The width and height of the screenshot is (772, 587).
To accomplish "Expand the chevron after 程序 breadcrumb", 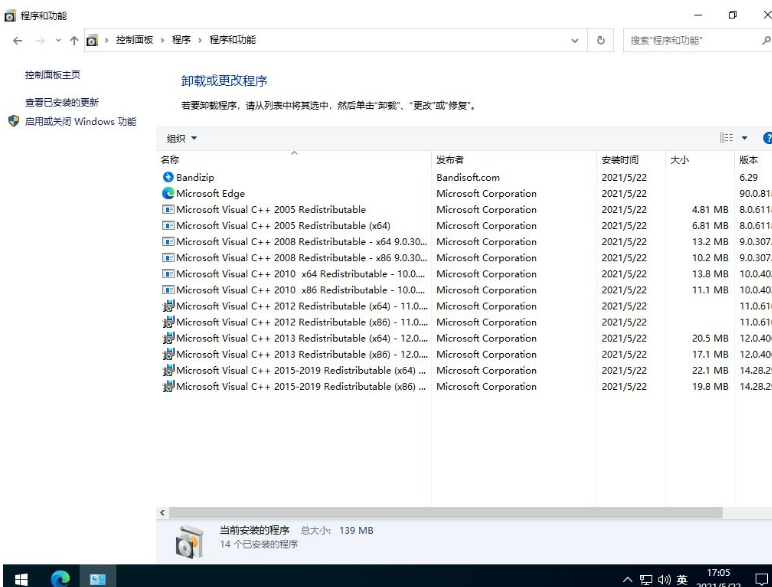I will tap(200, 40).
